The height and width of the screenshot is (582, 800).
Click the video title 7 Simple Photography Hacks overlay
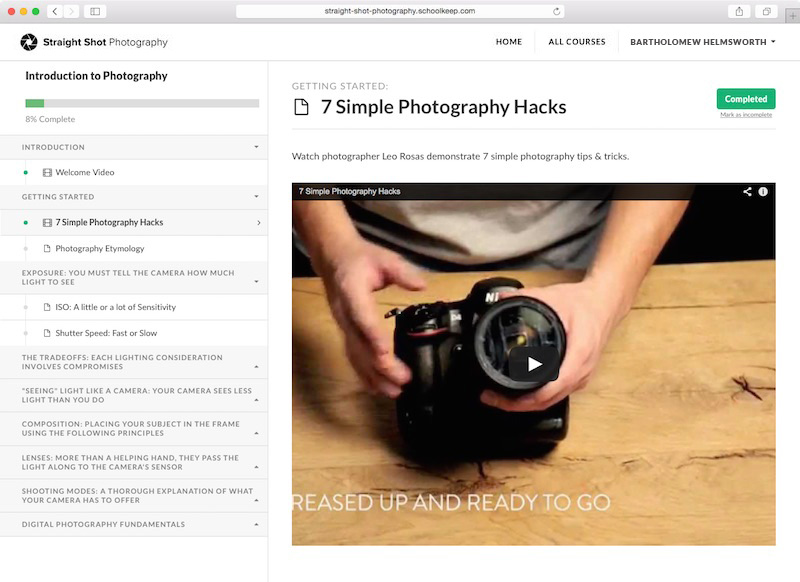click(349, 191)
